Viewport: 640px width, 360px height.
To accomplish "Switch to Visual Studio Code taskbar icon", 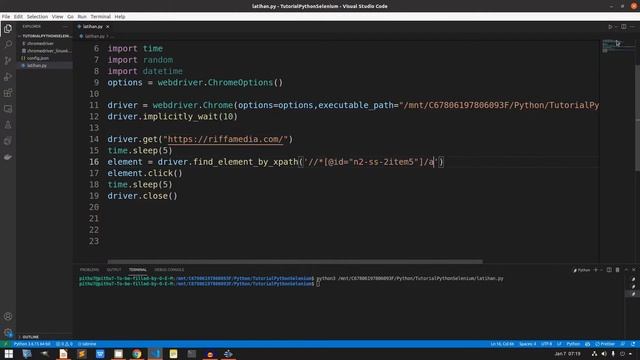I will [x=155, y=354].
